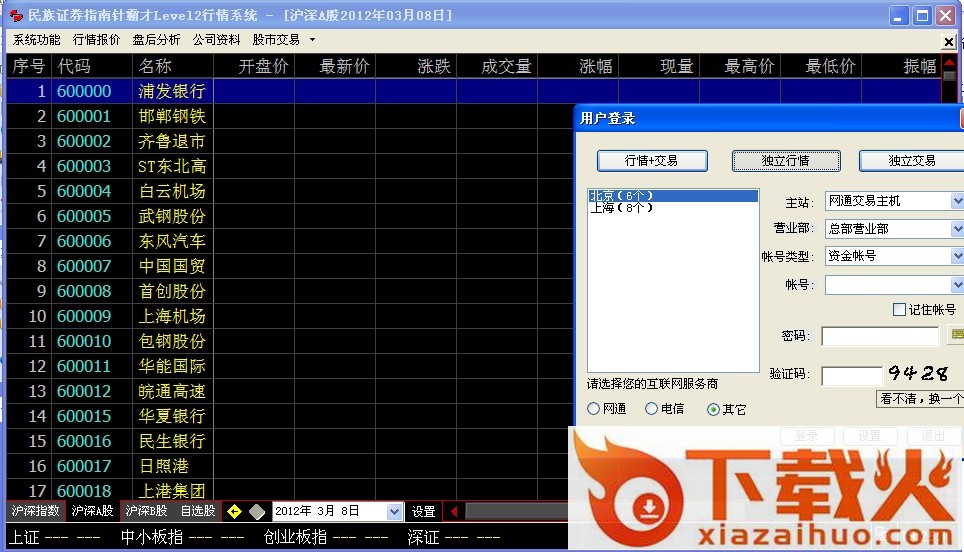The height and width of the screenshot is (552, 964).
Task: Switch to the 自选股 tab
Action: 195,511
